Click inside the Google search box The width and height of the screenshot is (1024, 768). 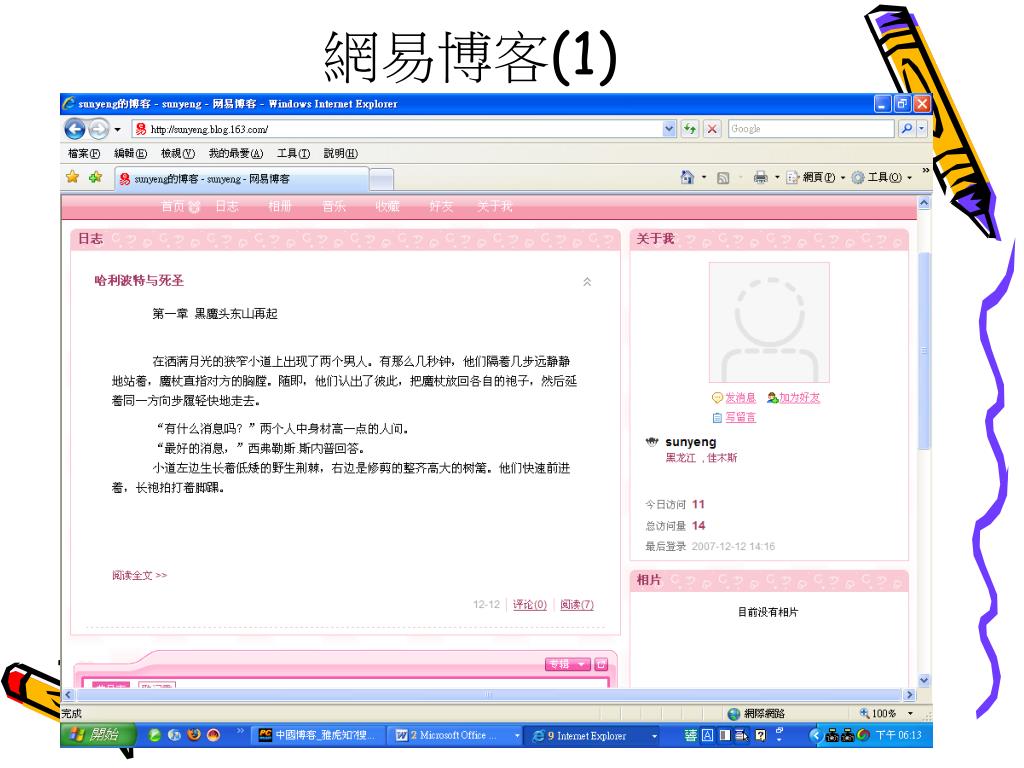pyautogui.click(x=810, y=129)
